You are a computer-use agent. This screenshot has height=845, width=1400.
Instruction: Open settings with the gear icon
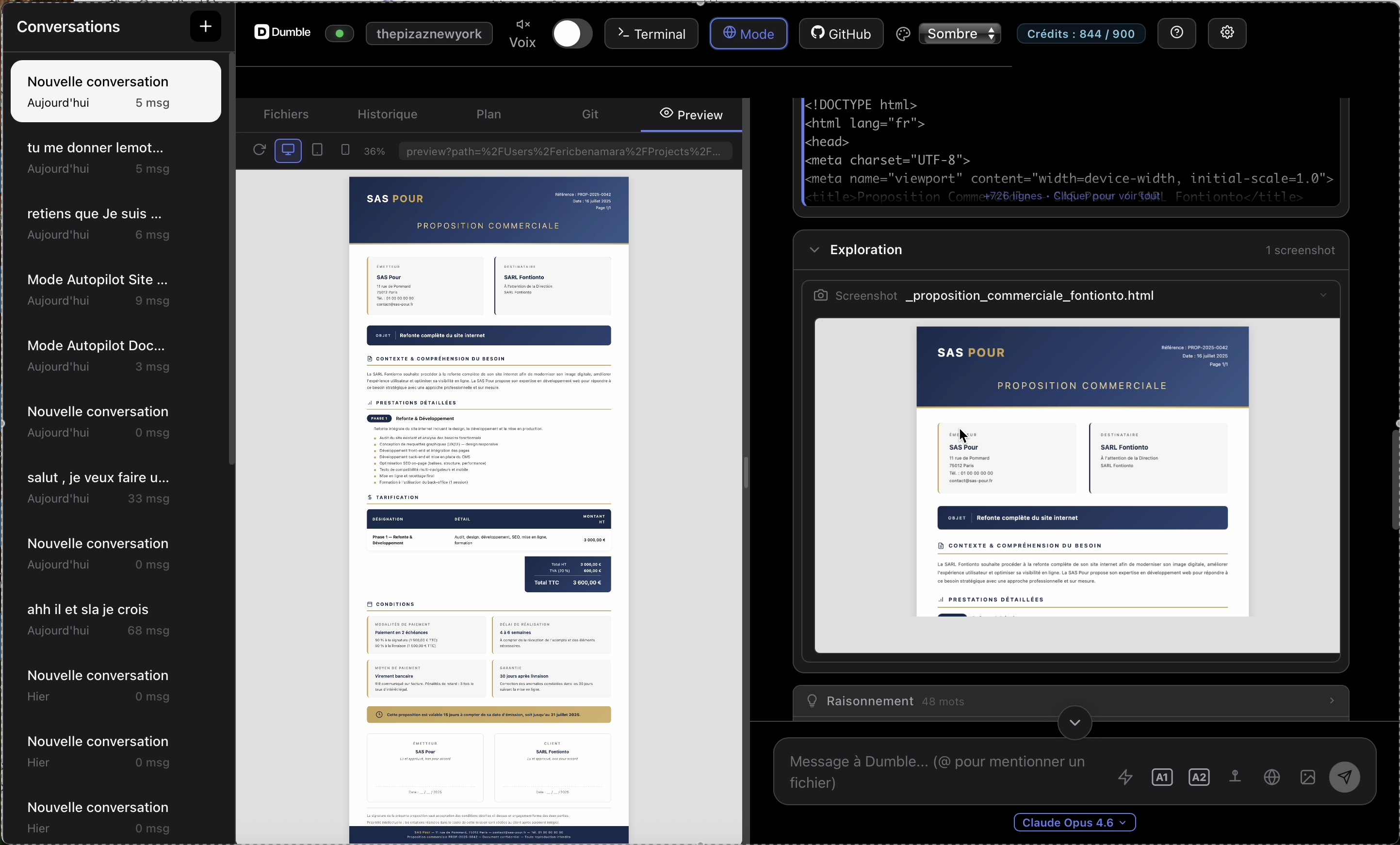pos(1227,33)
